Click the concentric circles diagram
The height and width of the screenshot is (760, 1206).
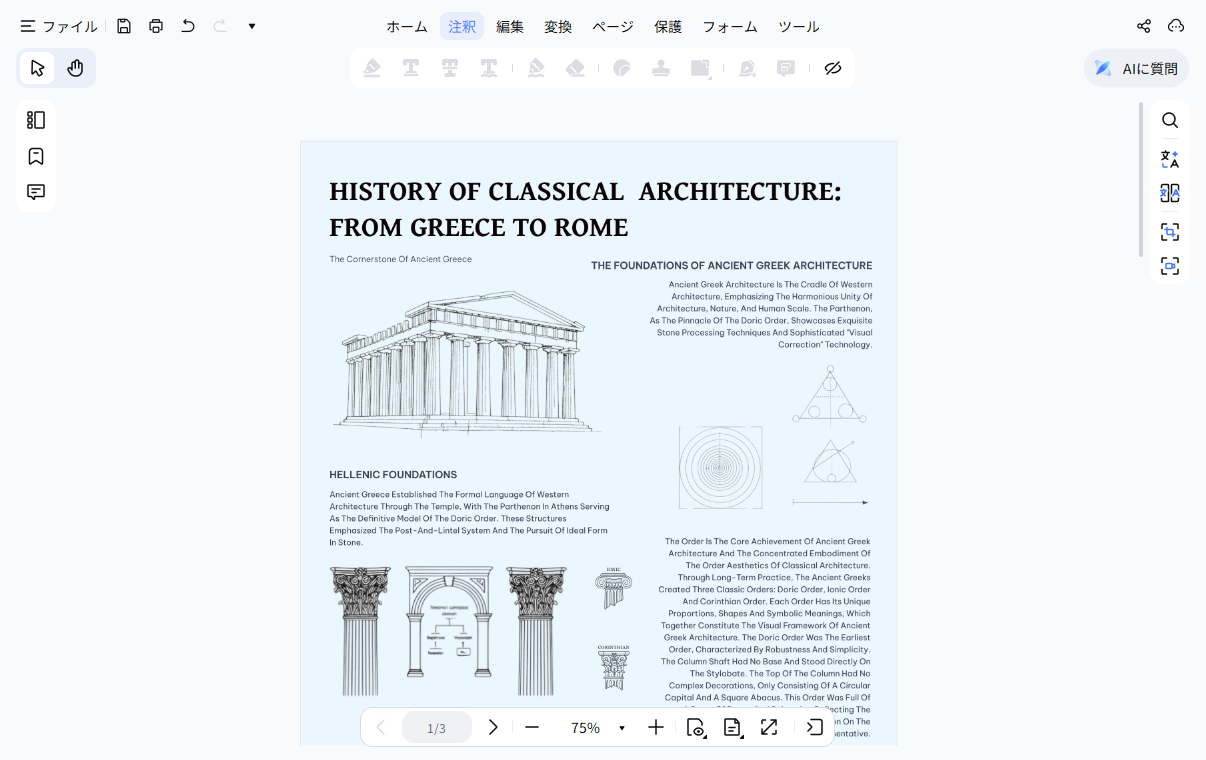click(x=720, y=467)
